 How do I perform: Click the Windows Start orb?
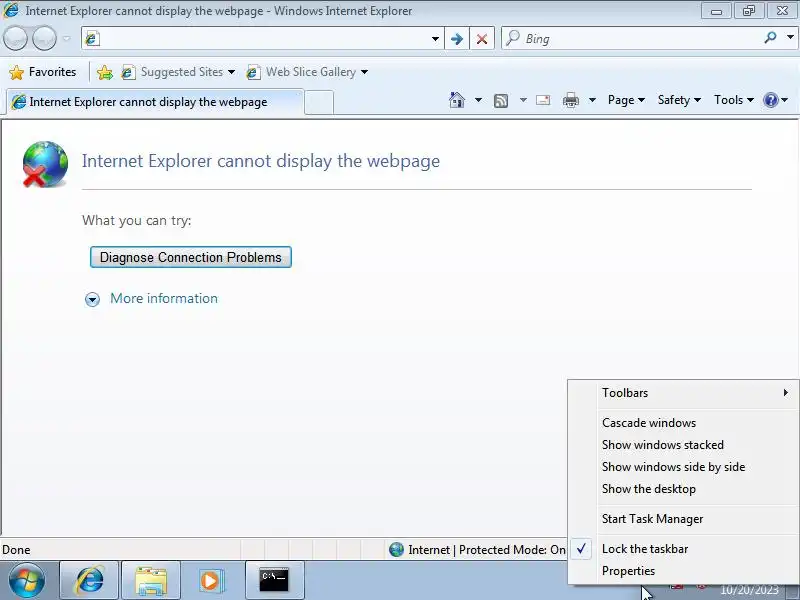click(x=27, y=581)
